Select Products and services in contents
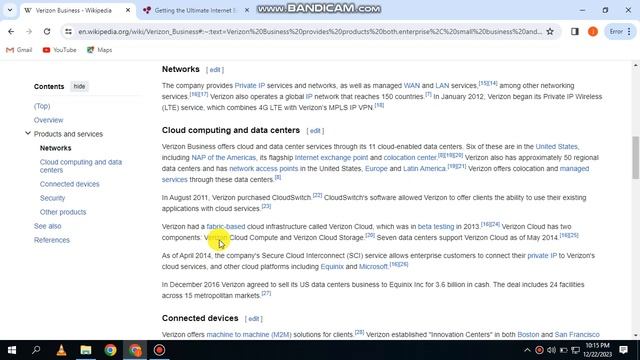Image resolution: width=640 pixels, height=360 pixels. coord(68,134)
